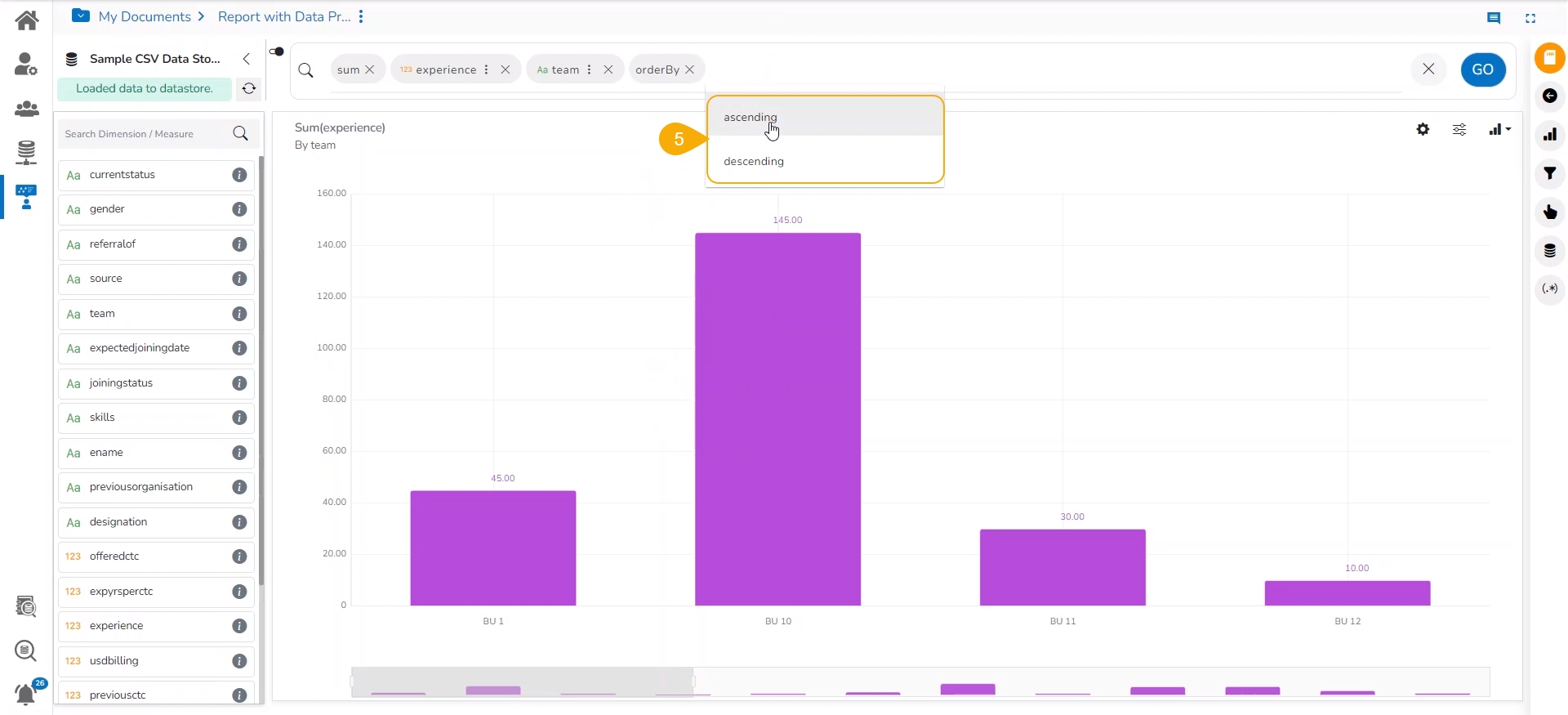Select the designation dimension

pyautogui.click(x=156, y=522)
